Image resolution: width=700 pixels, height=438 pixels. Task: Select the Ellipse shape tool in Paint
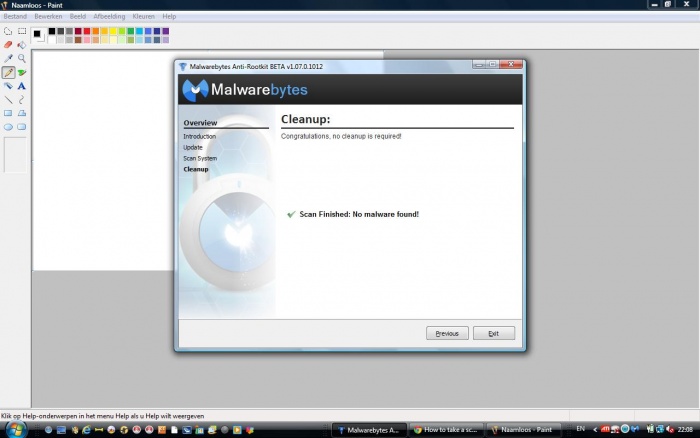pyautogui.click(x=8, y=127)
